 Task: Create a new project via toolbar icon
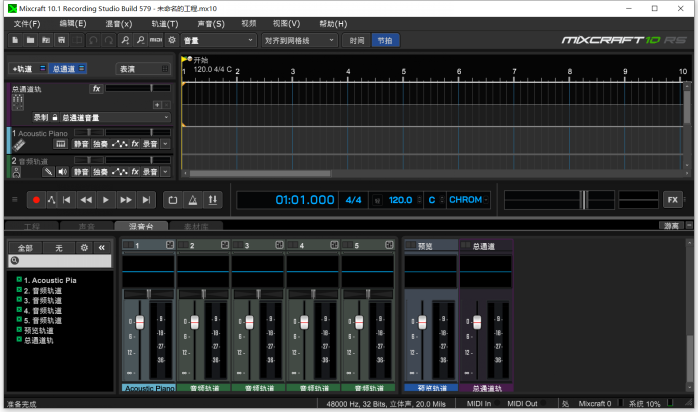[15, 40]
